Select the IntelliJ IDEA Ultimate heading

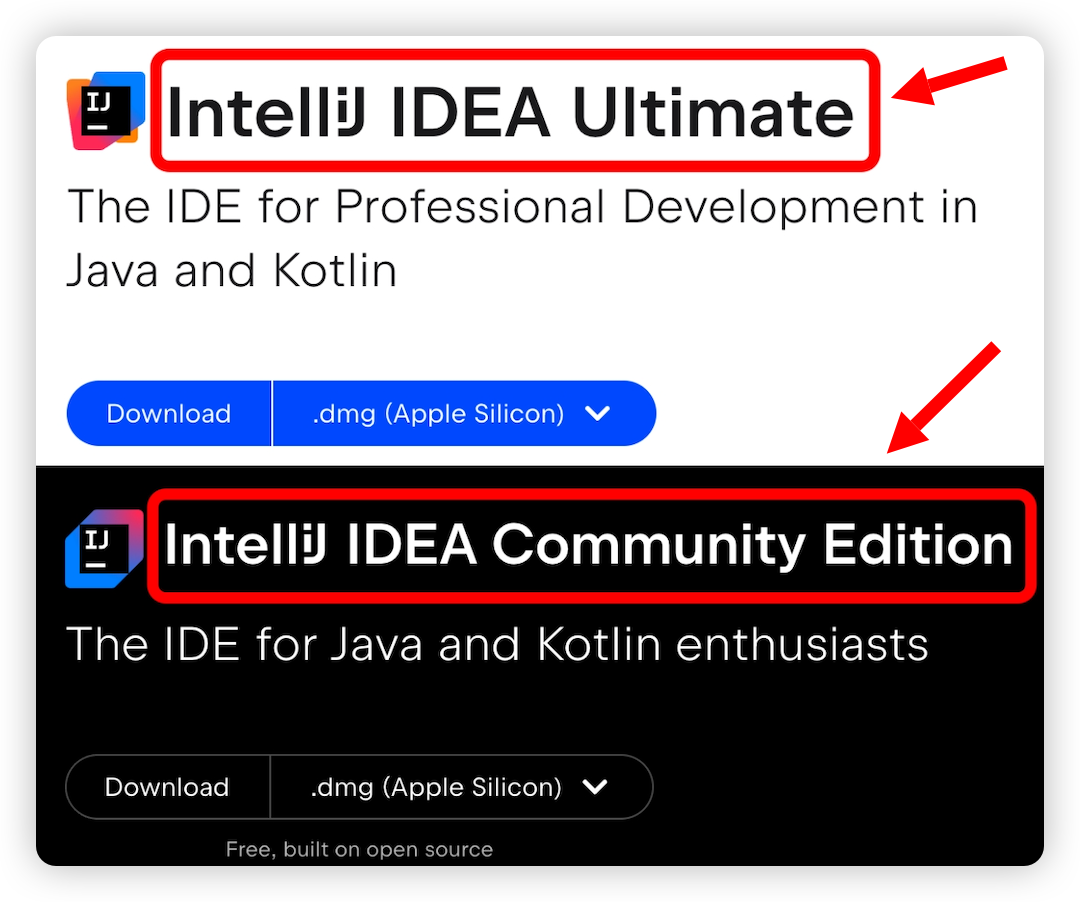pyautogui.click(x=511, y=110)
